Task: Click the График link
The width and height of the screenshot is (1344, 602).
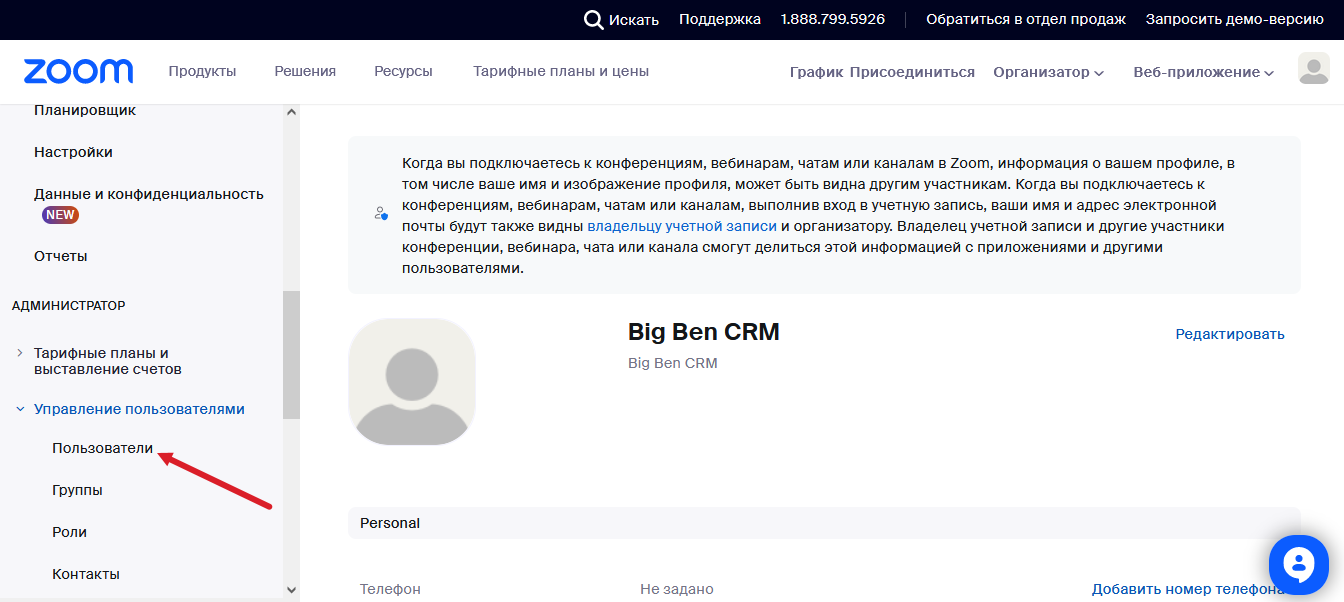Action: (x=816, y=72)
